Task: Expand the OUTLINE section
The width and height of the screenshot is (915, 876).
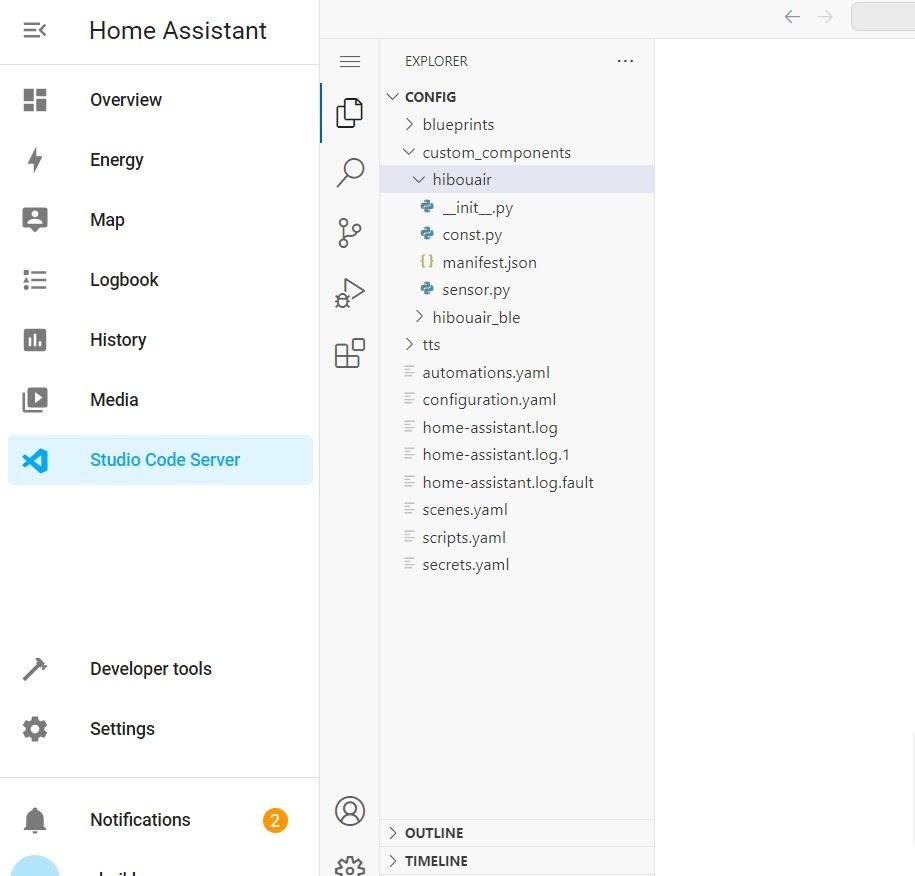Action: click(x=517, y=833)
